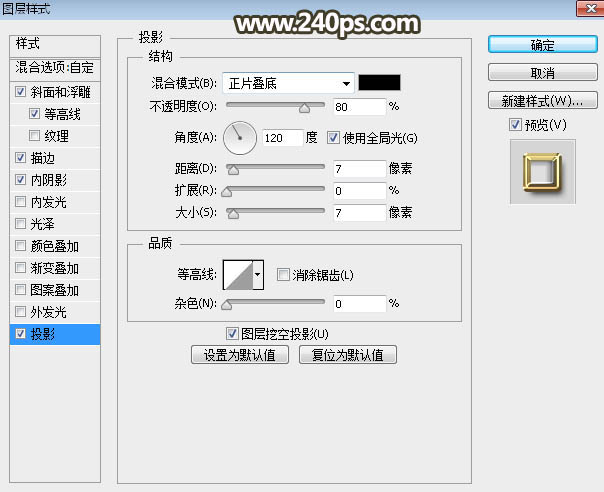Enable the 纹理 checkbox
This screenshot has width=604, height=492.
click(34, 136)
